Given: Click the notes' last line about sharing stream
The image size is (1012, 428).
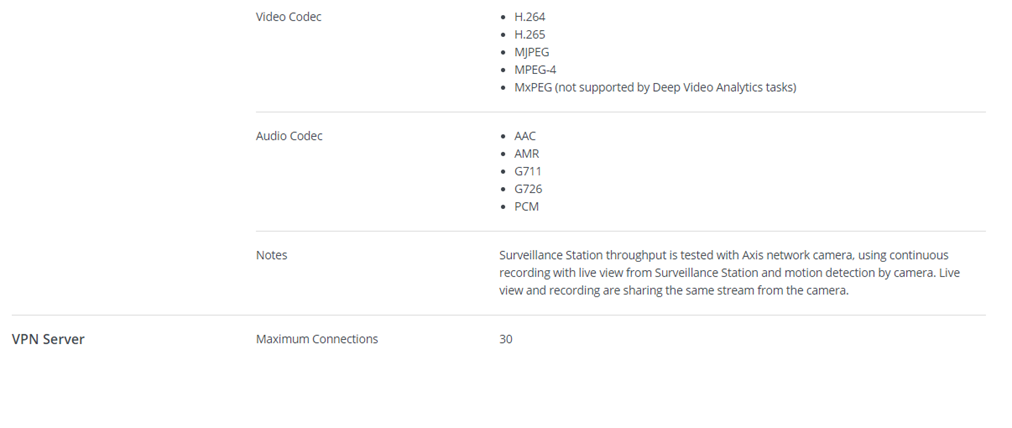Looking at the screenshot, I should [x=673, y=291].
